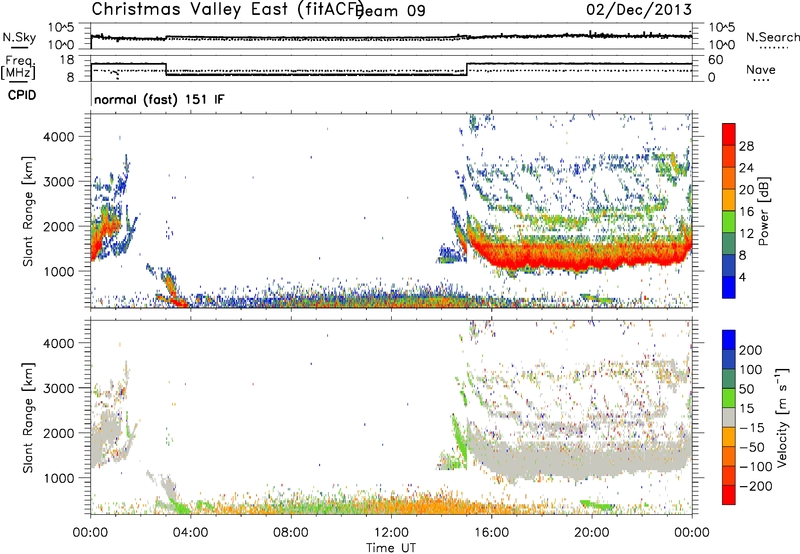Click the 'normal (fast) 151 IF' text
This screenshot has height=554, width=800.
159,99
